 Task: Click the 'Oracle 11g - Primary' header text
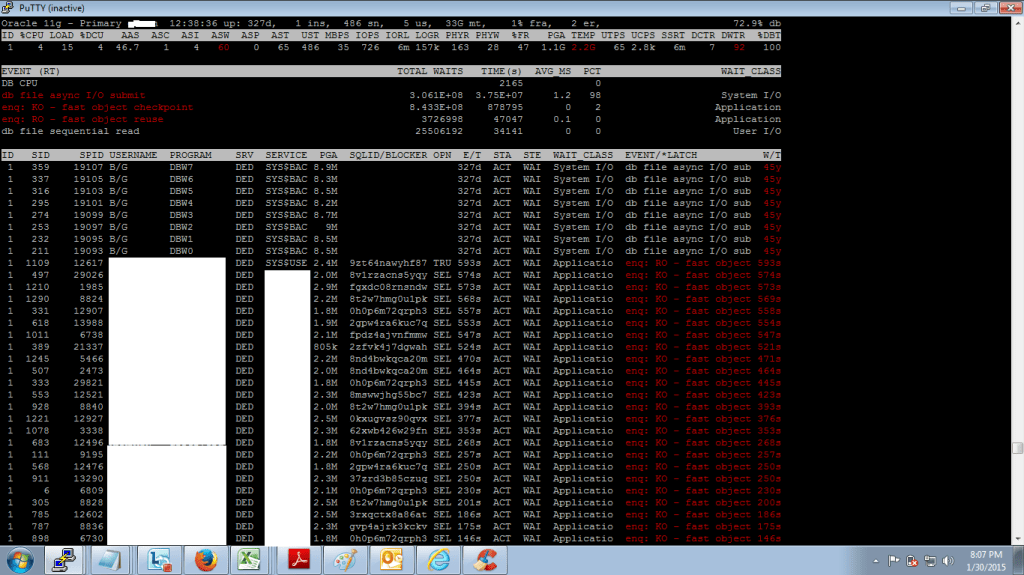pyautogui.click(x=61, y=24)
